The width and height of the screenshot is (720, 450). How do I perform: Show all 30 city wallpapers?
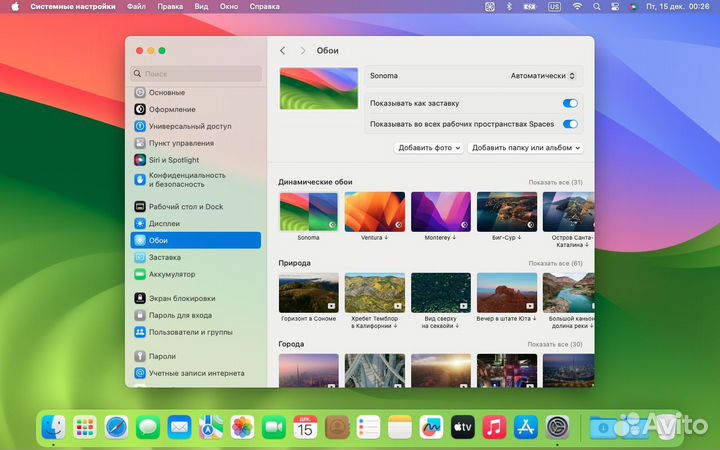click(555, 344)
